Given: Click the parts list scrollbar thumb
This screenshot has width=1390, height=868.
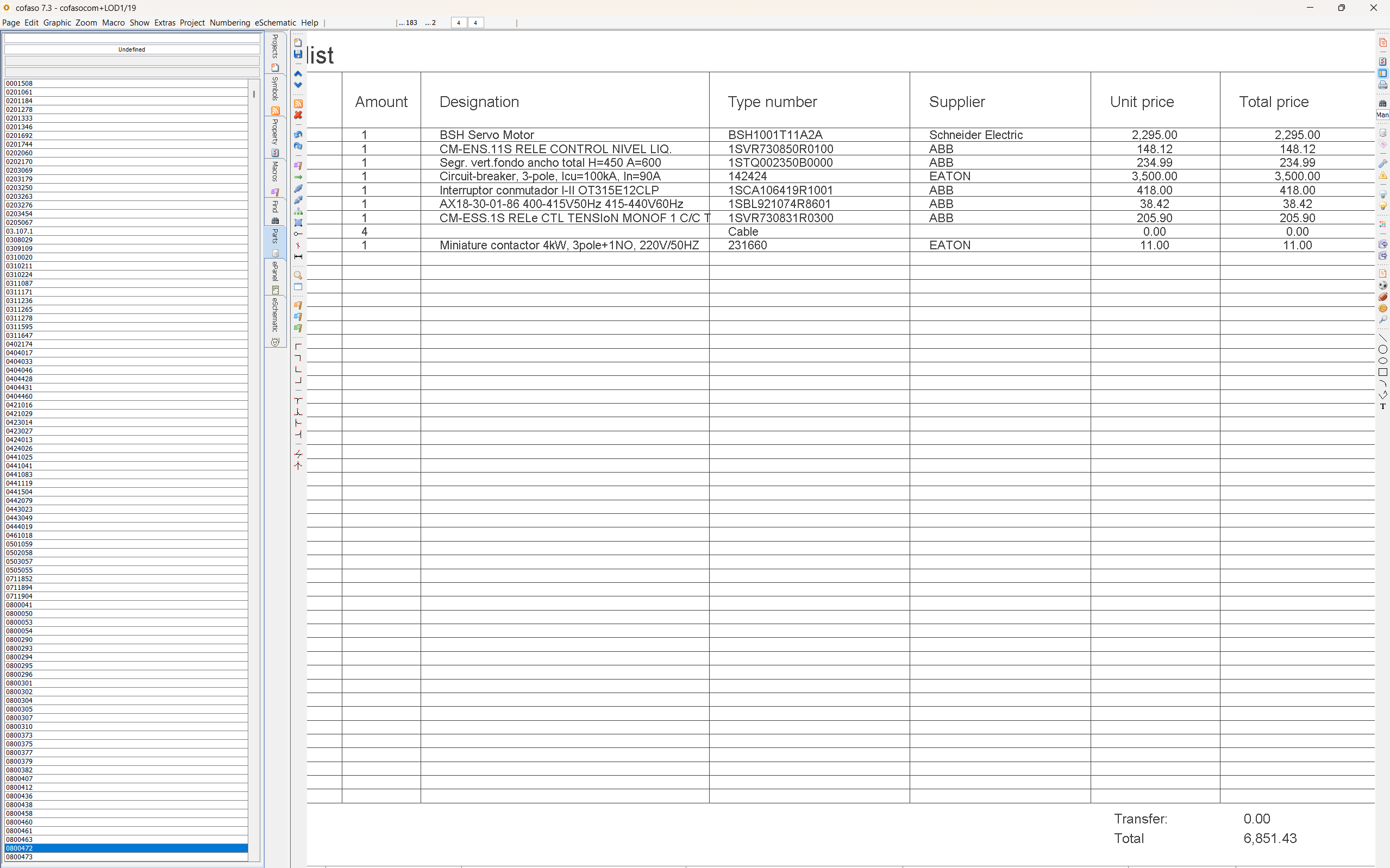Looking at the screenshot, I should click(x=254, y=93).
